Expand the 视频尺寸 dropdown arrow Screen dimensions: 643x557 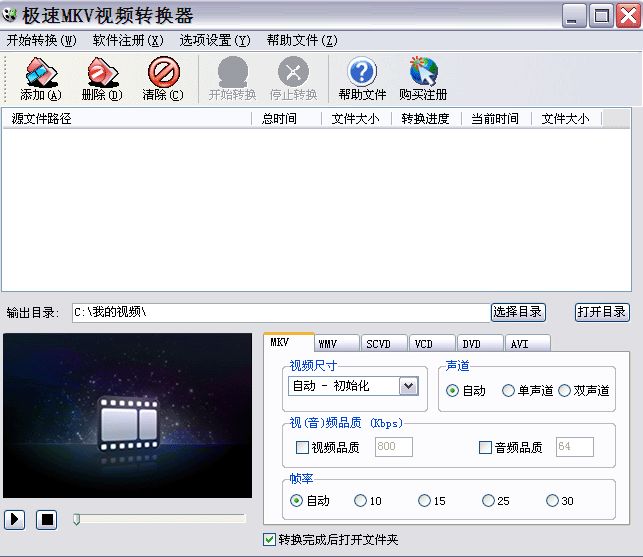(x=409, y=386)
